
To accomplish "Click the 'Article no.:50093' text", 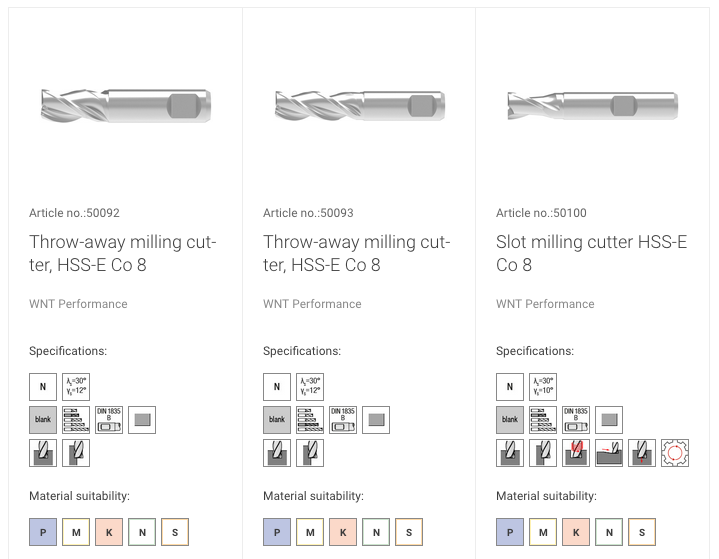I will click(308, 213).
